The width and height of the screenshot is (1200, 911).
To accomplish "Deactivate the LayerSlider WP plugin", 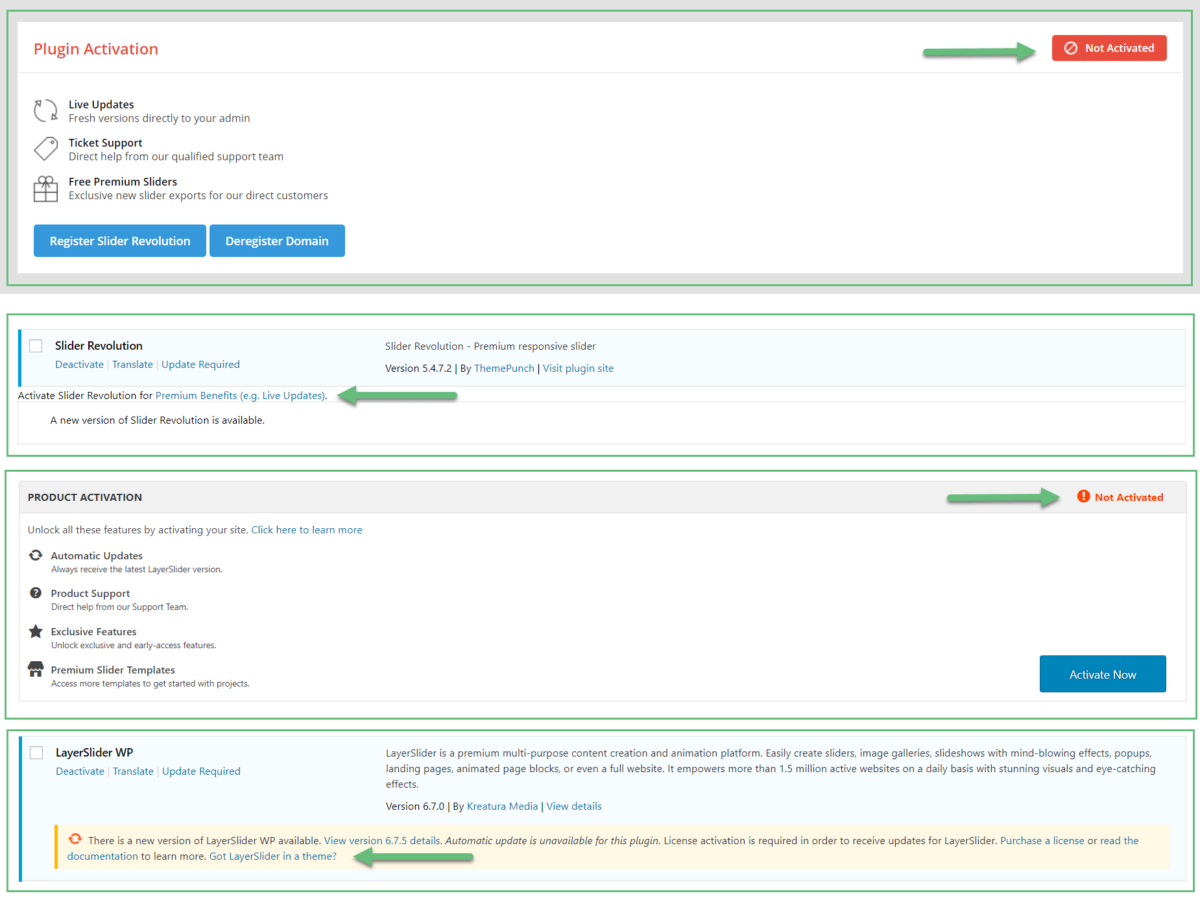I will tap(79, 771).
